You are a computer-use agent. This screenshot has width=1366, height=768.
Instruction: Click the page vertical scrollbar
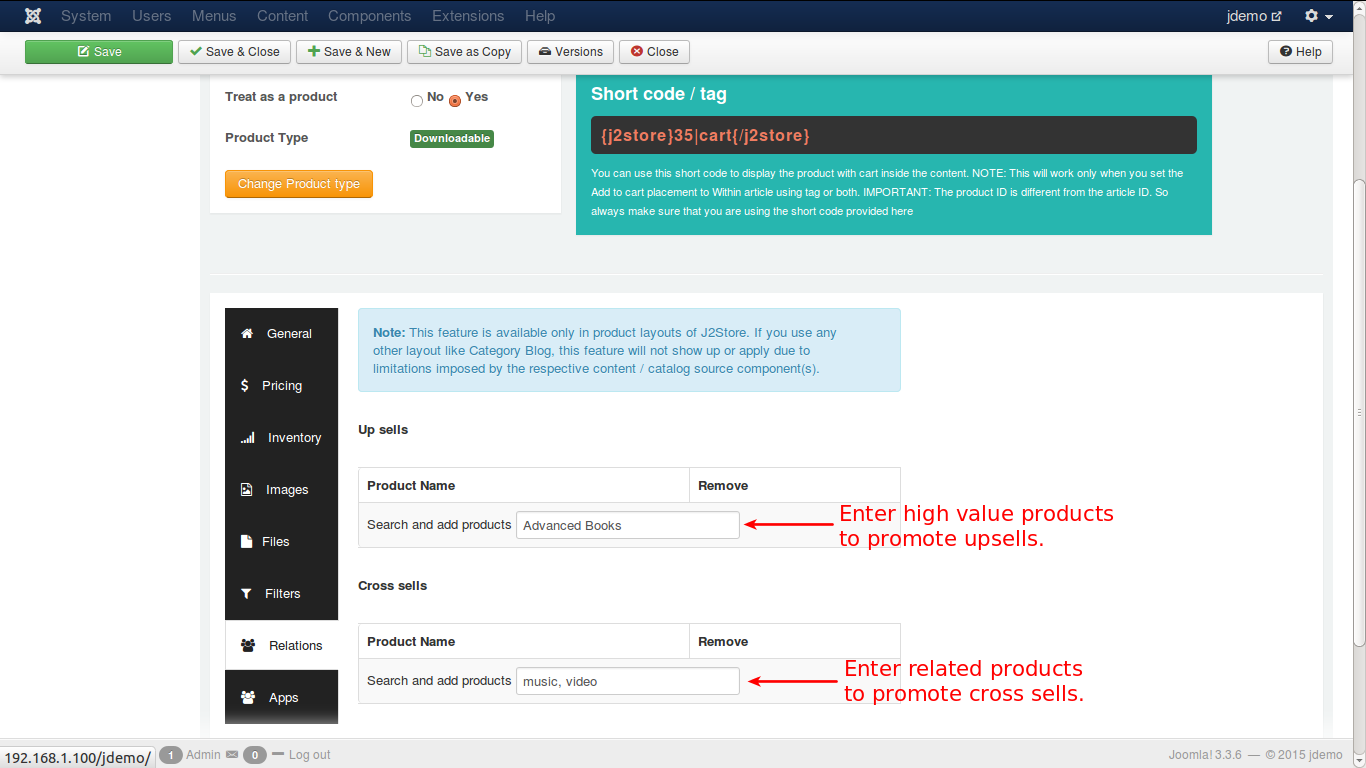(1358, 410)
